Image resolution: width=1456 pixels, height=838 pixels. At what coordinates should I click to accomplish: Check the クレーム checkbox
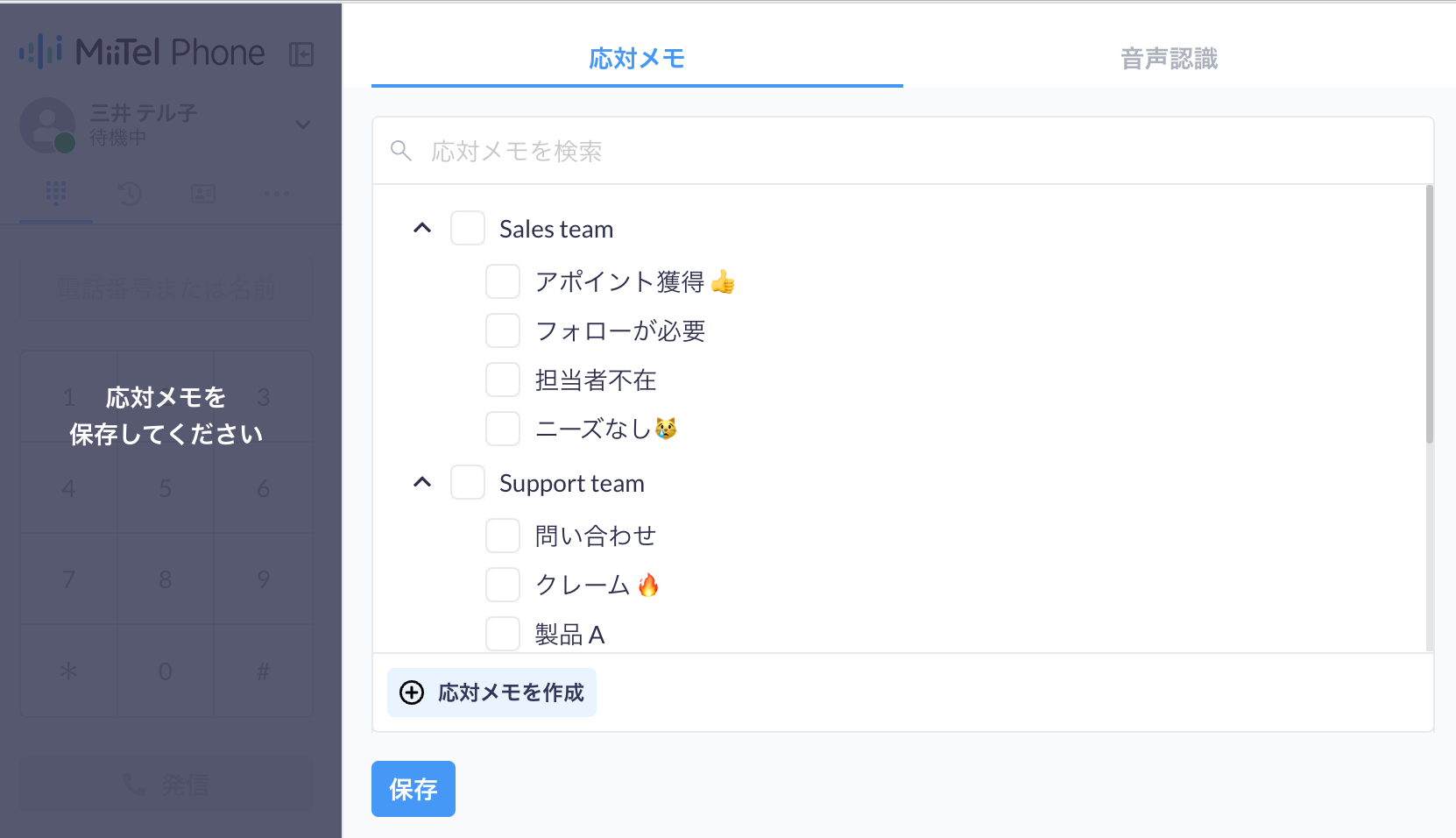click(x=503, y=585)
